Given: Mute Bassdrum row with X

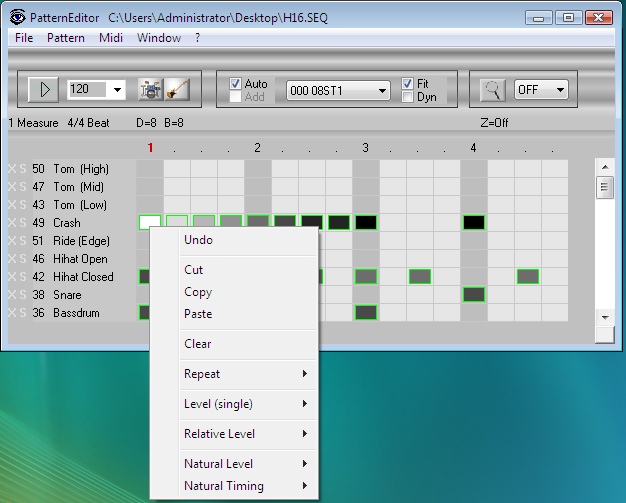Looking at the screenshot, I should pyautogui.click(x=12, y=313).
